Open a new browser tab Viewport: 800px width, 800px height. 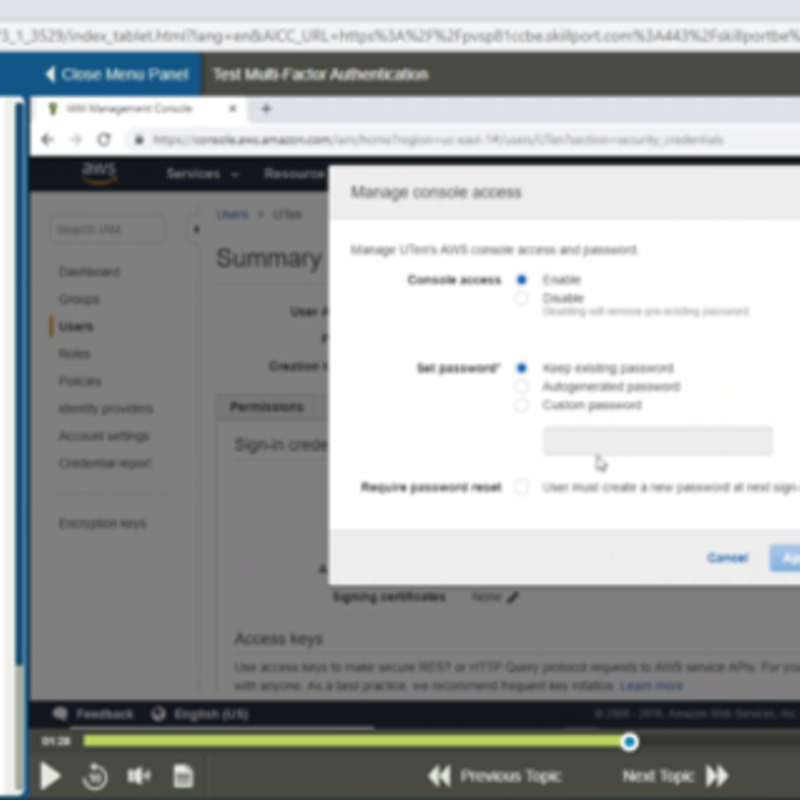point(266,109)
